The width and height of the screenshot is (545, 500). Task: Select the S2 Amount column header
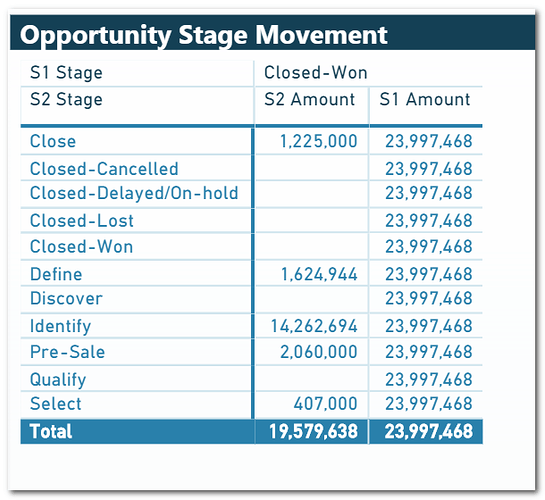pos(309,99)
